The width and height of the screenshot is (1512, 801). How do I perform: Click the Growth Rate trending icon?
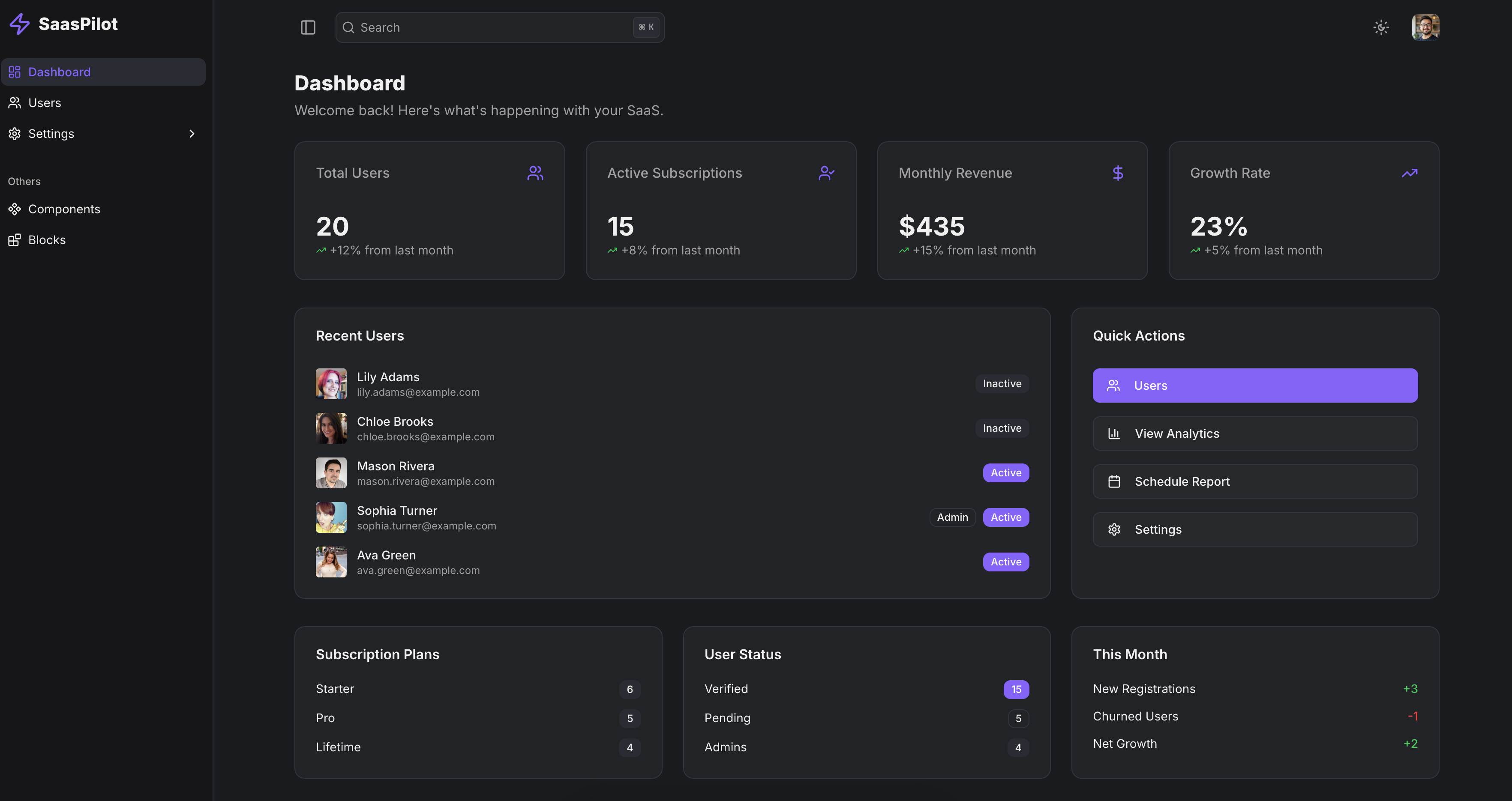[x=1409, y=173]
